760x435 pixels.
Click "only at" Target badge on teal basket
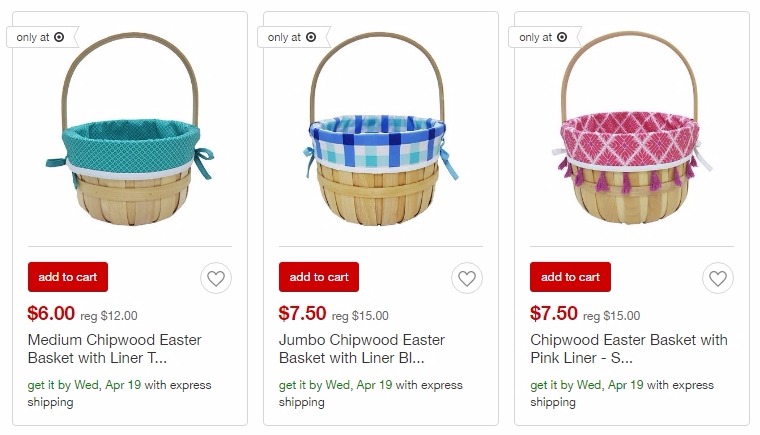[42, 37]
